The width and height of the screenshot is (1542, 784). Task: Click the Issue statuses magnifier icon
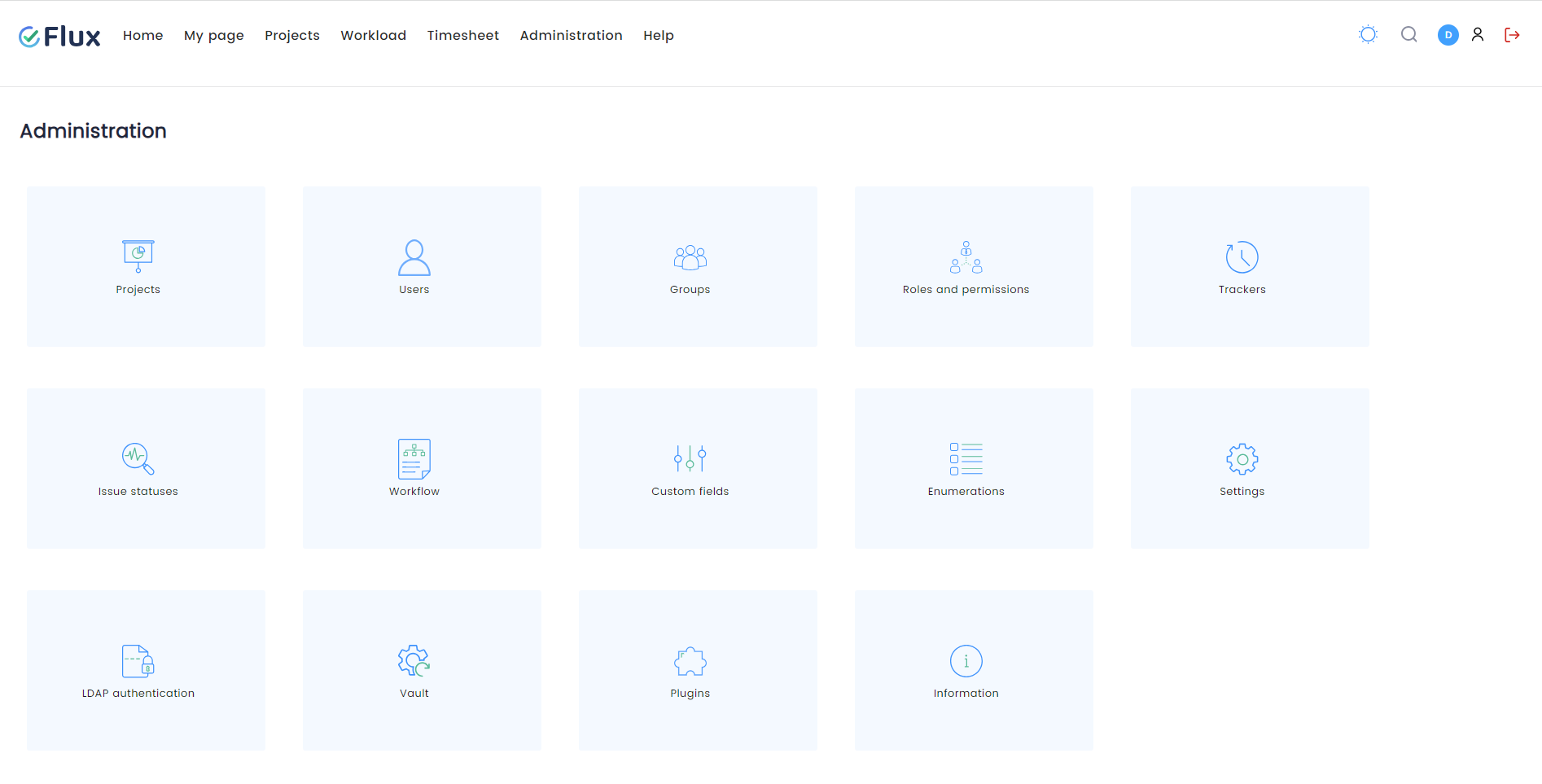tap(138, 458)
